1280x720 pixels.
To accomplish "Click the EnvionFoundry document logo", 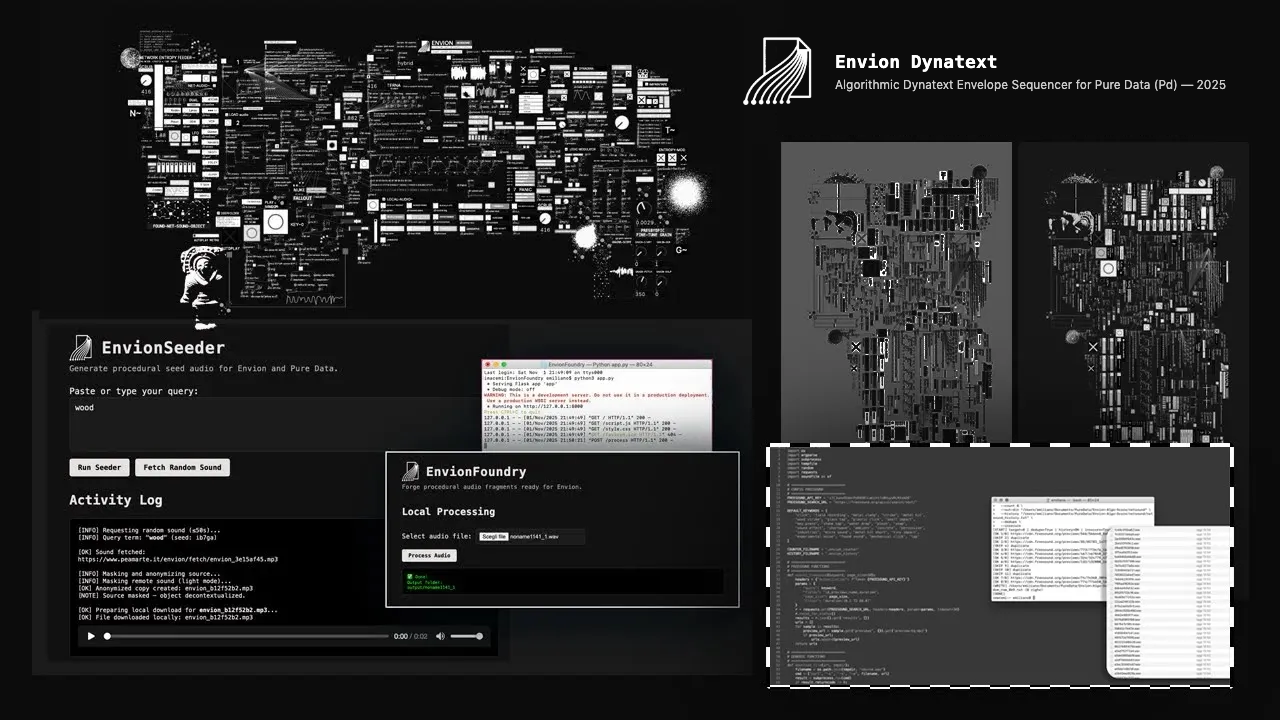I will pyautogui.click(x=410, y=471).
